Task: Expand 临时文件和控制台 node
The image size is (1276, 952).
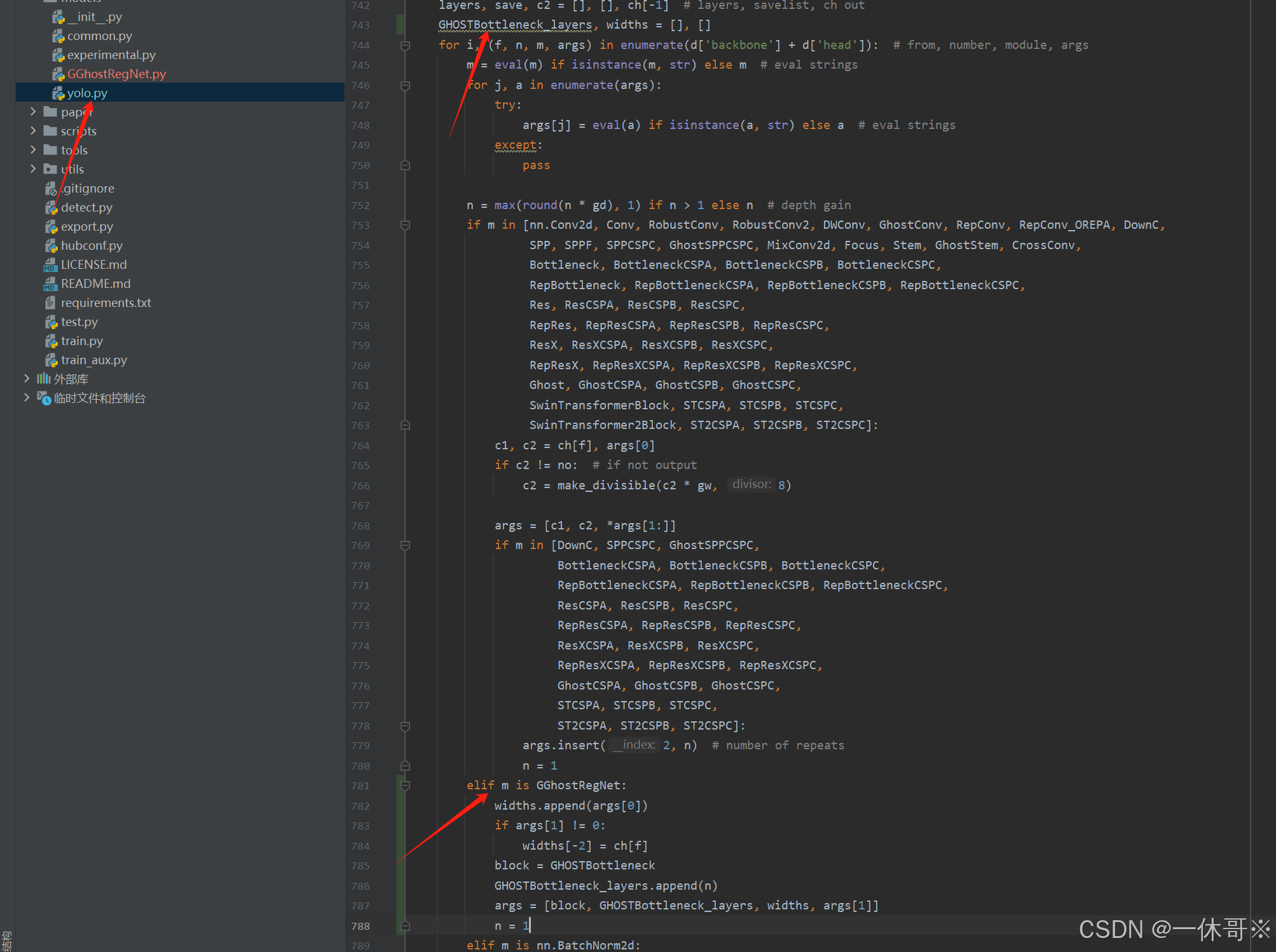Action: (27, 398)
